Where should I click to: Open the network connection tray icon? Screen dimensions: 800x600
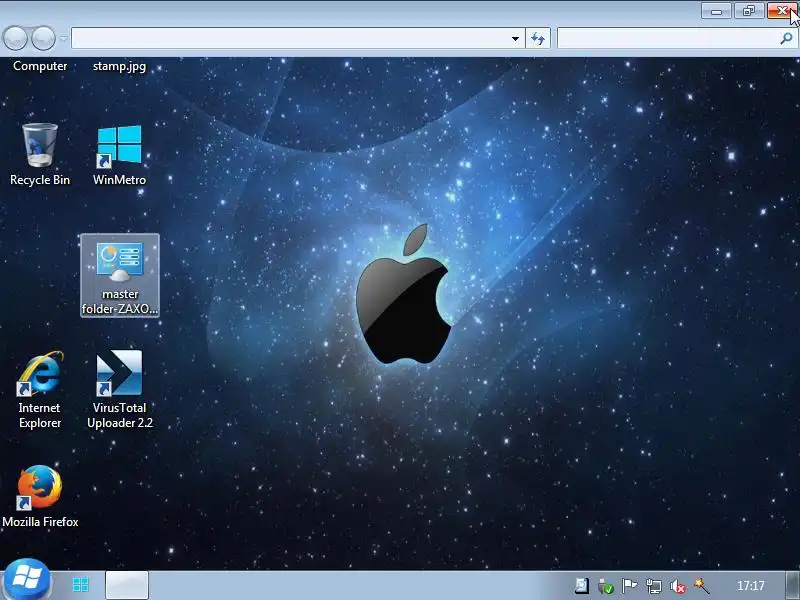pyautogui.click(x=654, y=586)
